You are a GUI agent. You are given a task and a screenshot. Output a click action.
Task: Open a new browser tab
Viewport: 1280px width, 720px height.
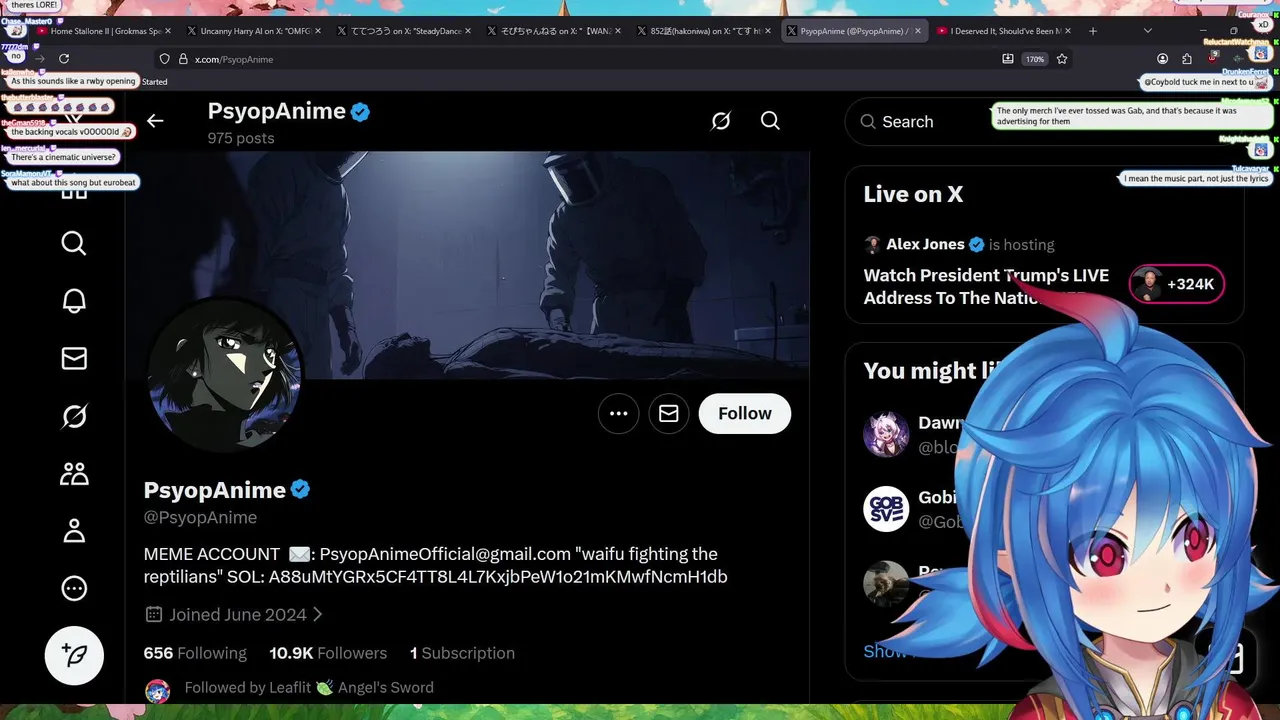click(x=1092, y=31)
